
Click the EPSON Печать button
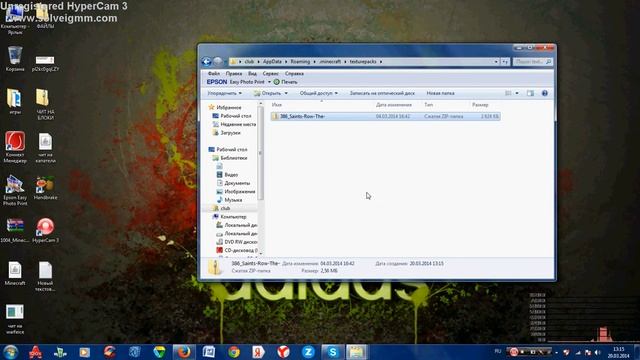(x=285, y=82)
